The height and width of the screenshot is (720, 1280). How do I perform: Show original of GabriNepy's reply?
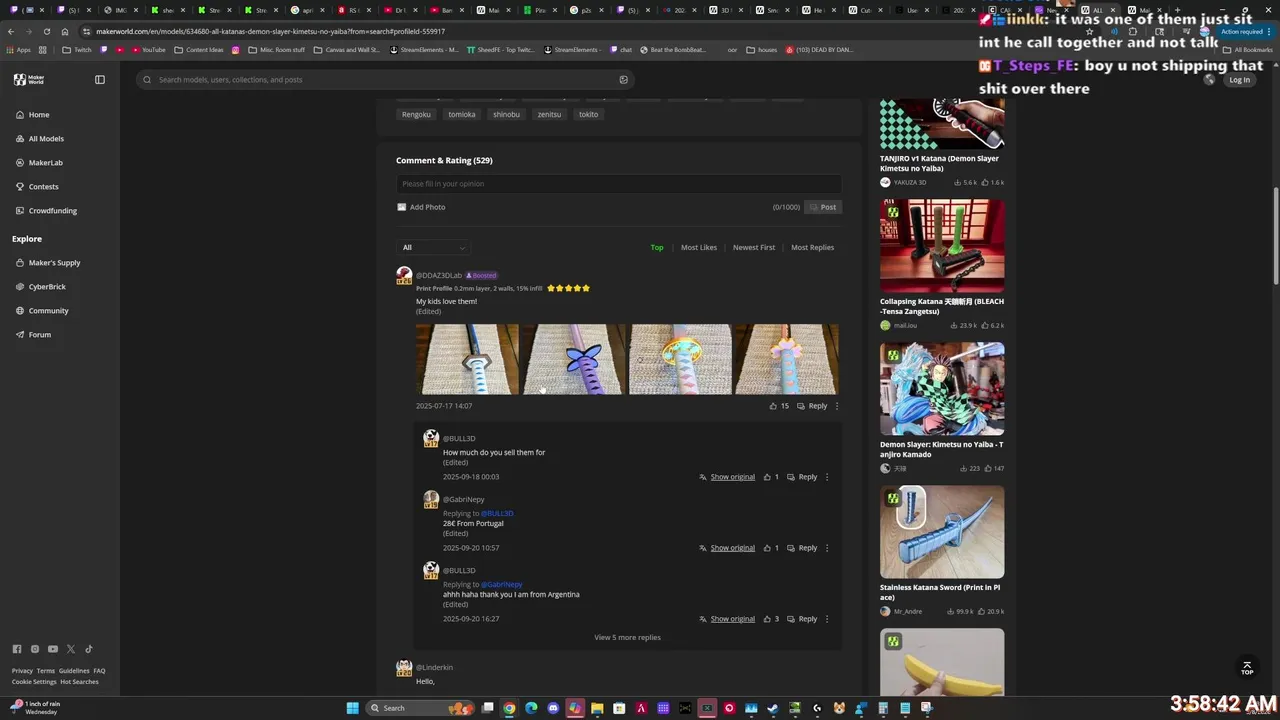[727, 548]
